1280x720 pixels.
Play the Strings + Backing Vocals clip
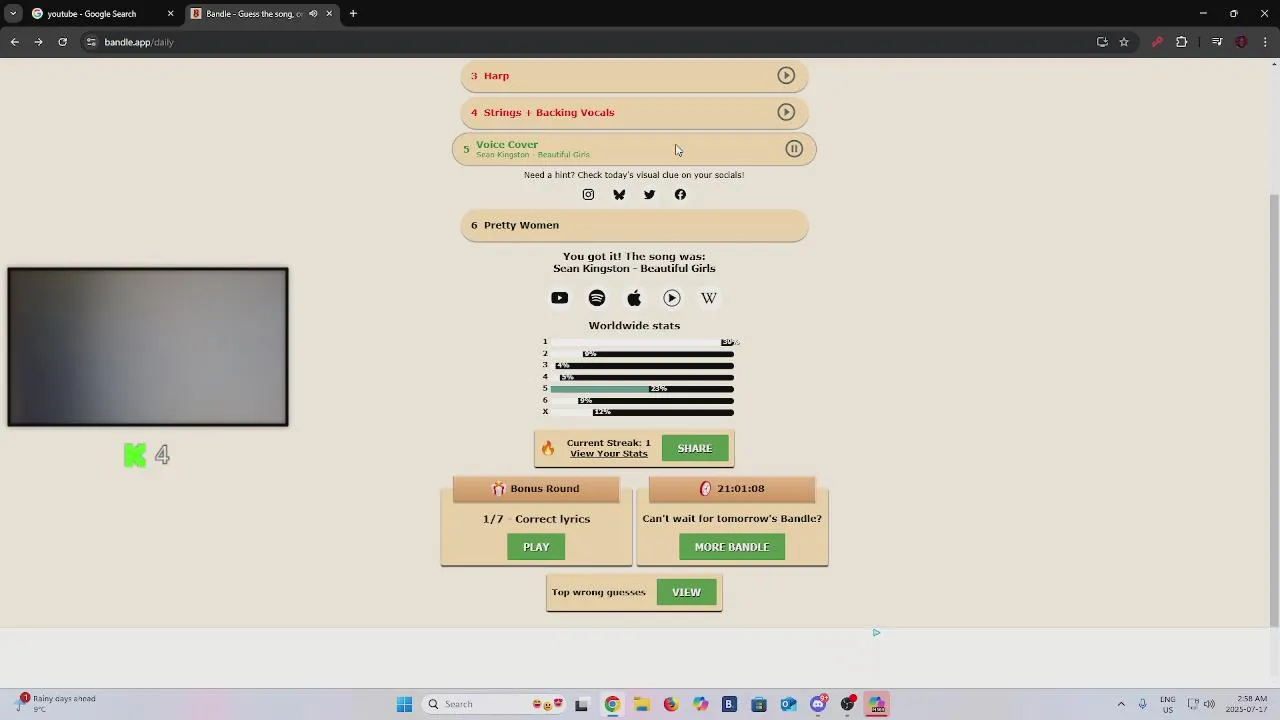(786, 112)
